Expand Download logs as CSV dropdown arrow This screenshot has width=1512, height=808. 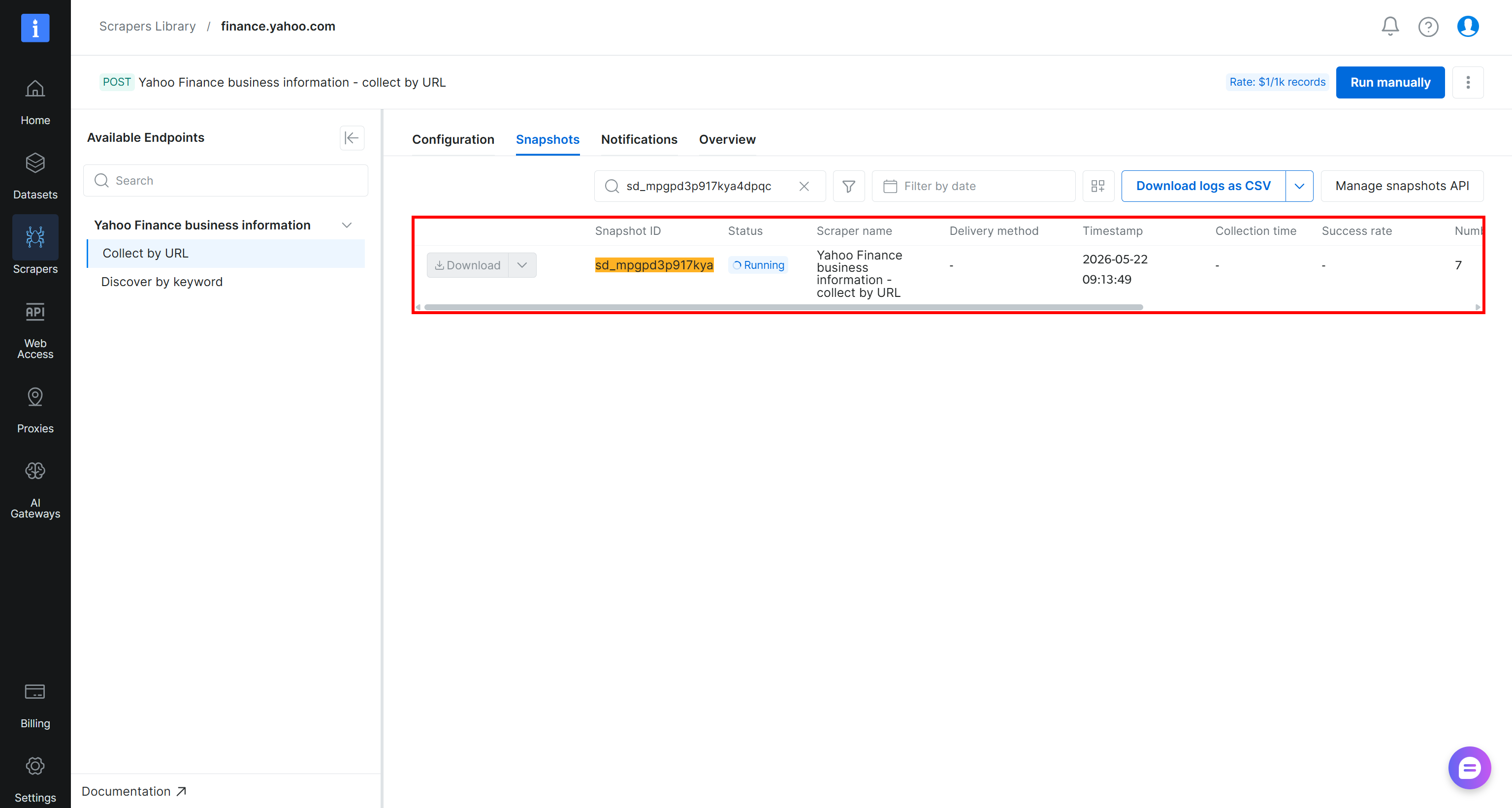[x=1299, y=186]
